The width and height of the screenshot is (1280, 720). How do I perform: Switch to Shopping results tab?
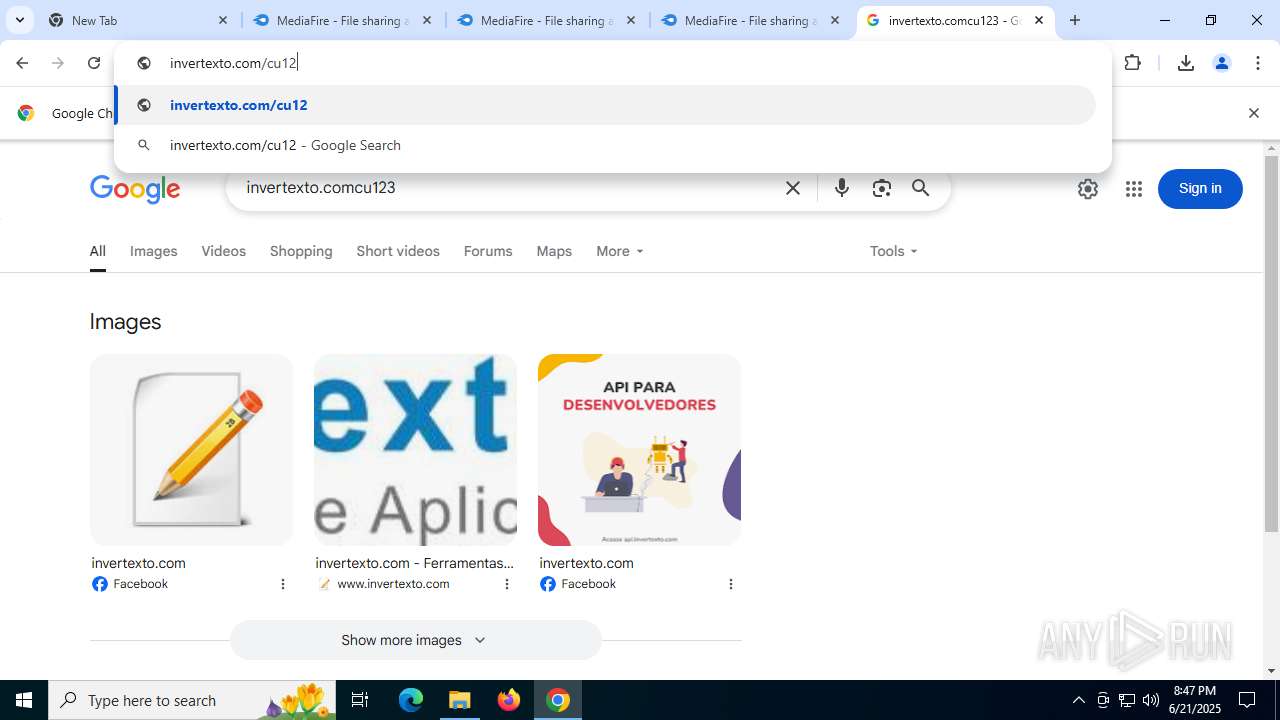point(301,252)
